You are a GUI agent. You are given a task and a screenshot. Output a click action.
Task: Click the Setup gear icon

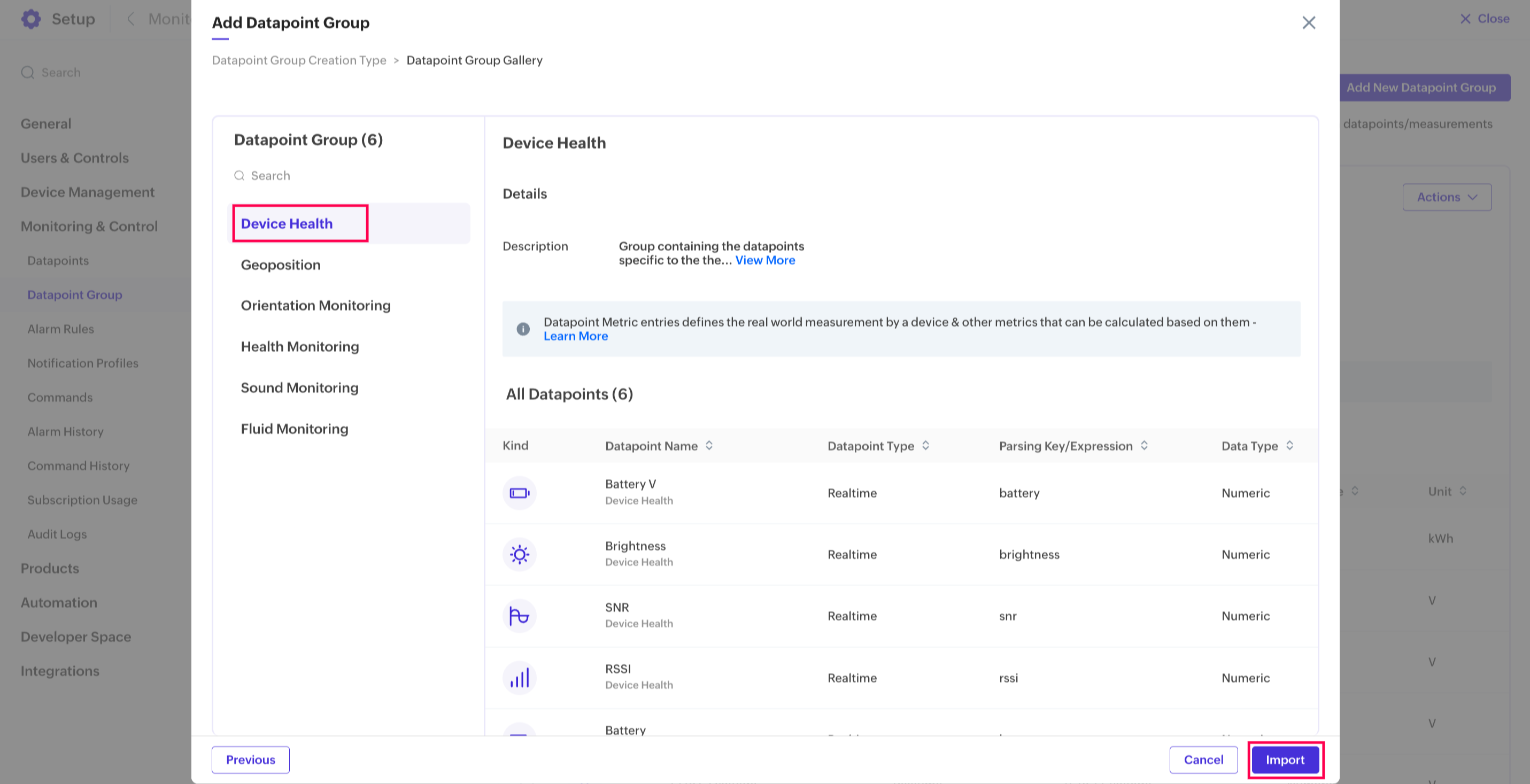(31, 19)
